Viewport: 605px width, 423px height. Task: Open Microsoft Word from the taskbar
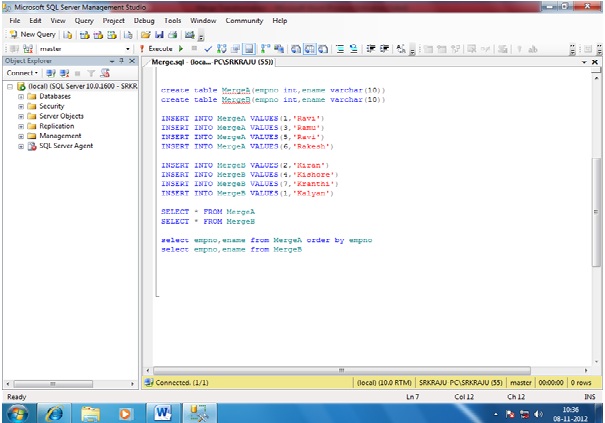[163, 412]
